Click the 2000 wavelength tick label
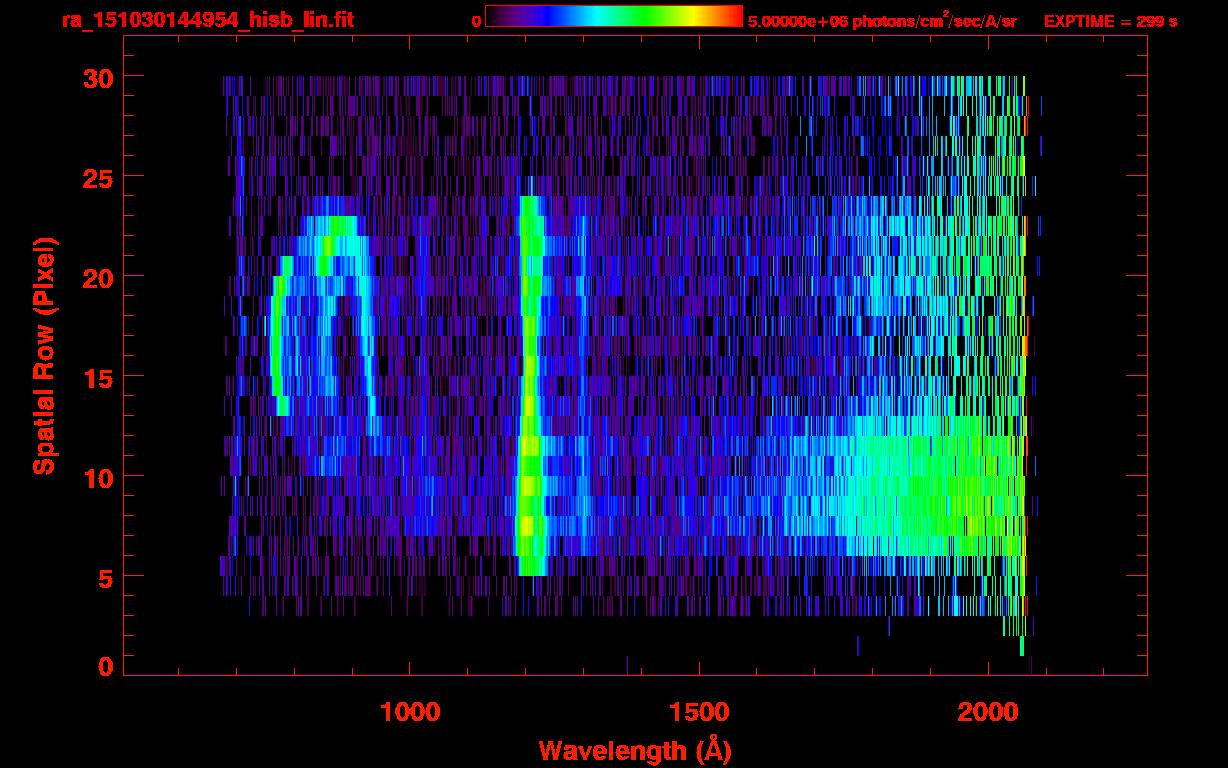1228x768 pixels. click(x=989, y=712)
